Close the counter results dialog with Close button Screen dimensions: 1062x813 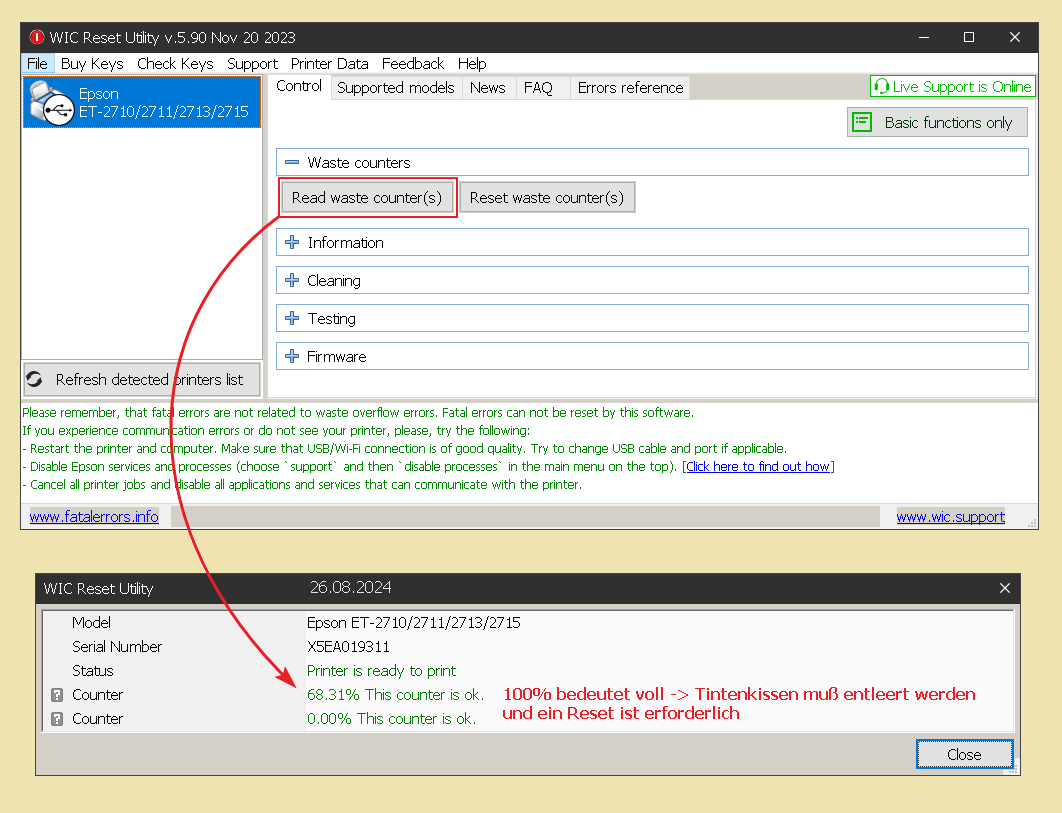pos(964,754)
